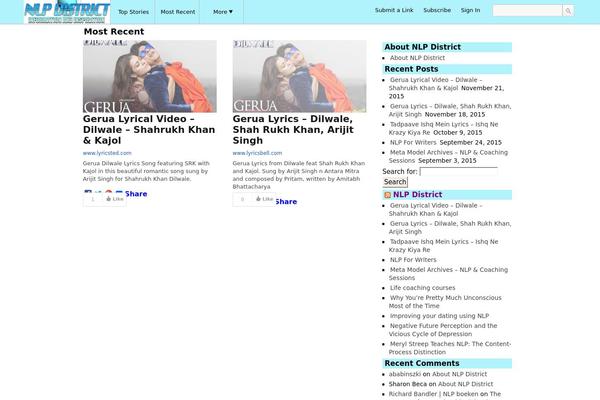Open Gerua Lyrics Arijit Singh thumbnail image
This screenshot has height=400, width=600.
point(299,76)
